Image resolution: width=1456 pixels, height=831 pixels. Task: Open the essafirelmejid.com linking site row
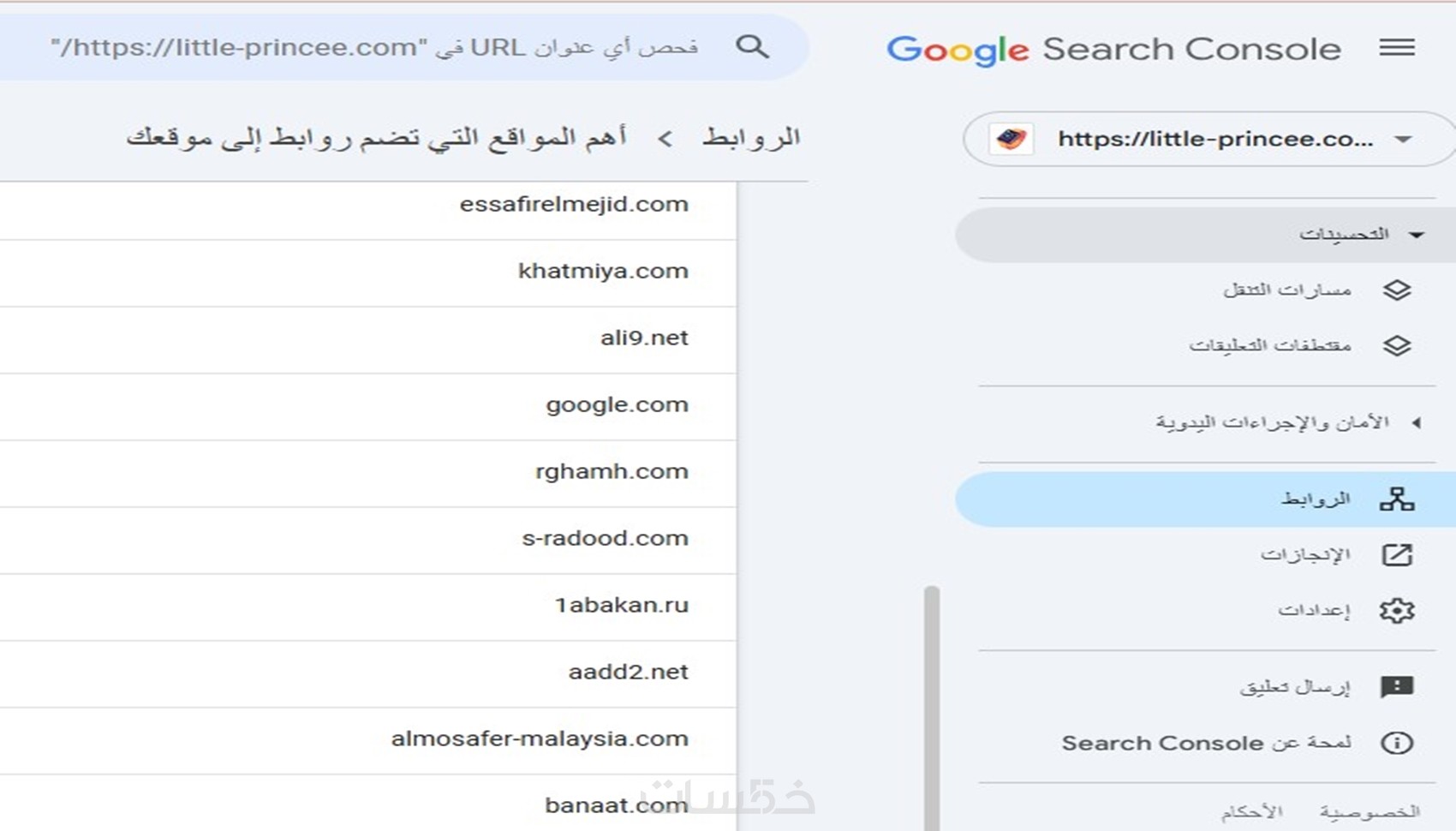click(573, 205)
